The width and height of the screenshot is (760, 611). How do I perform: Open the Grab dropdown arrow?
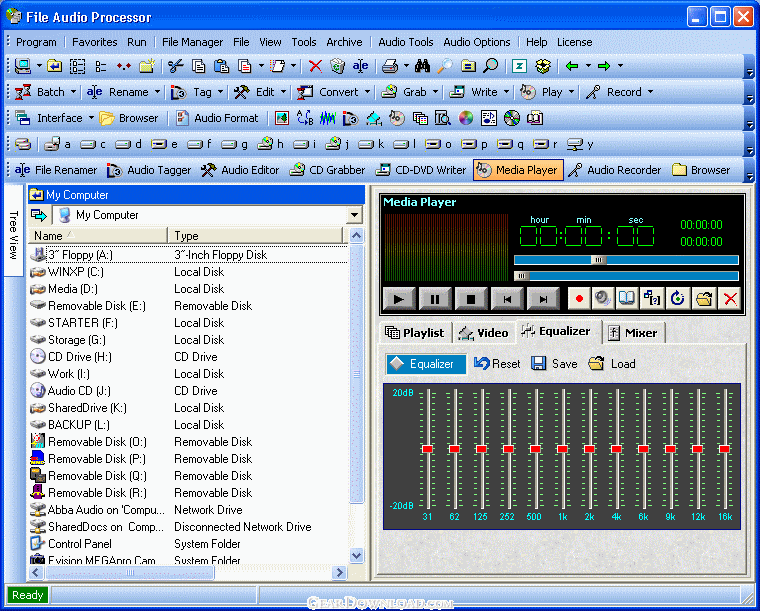tap(435, 92)
